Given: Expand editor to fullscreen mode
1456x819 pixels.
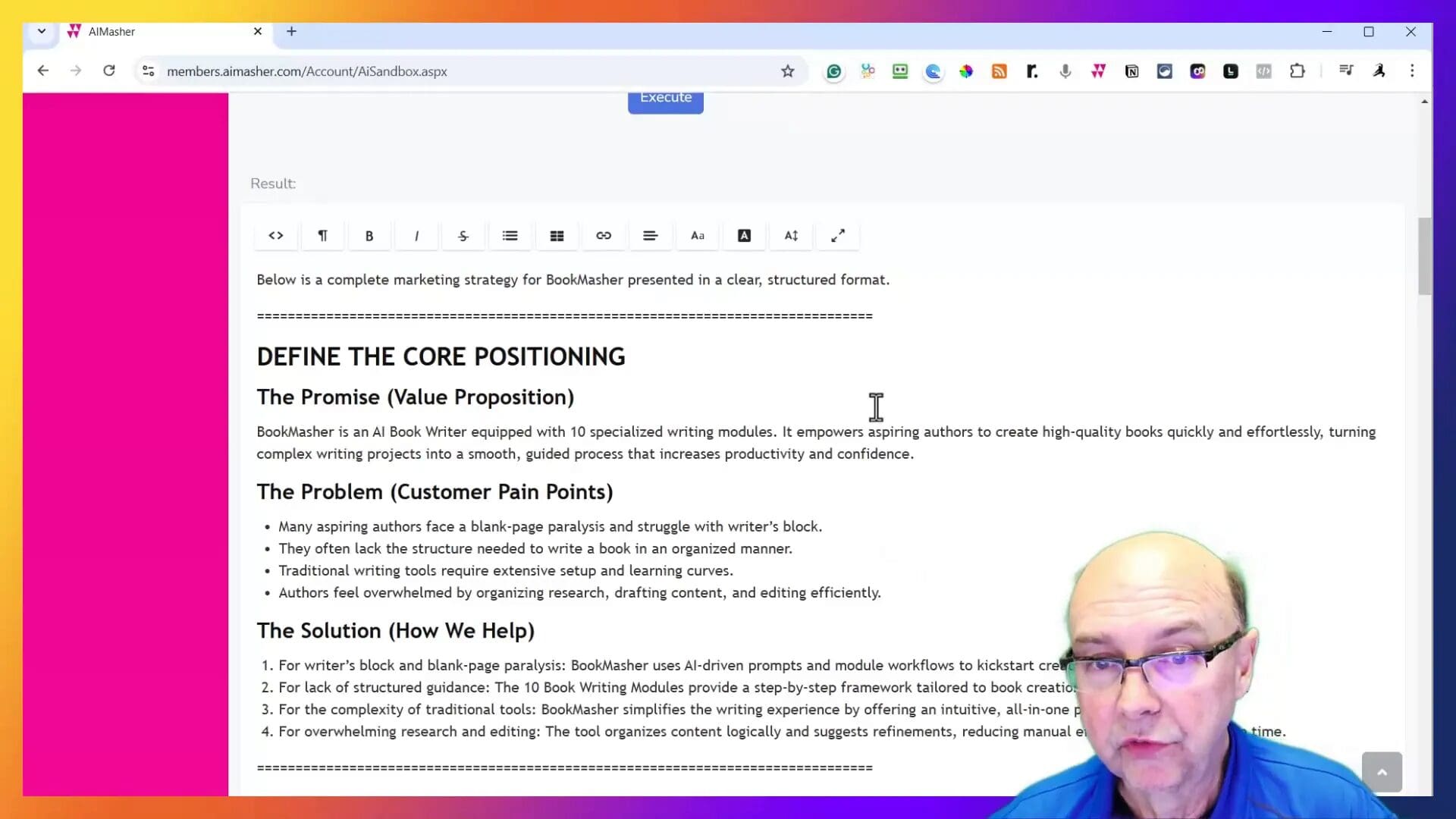Looking at the screenshot, I should [x=838, y=236].
